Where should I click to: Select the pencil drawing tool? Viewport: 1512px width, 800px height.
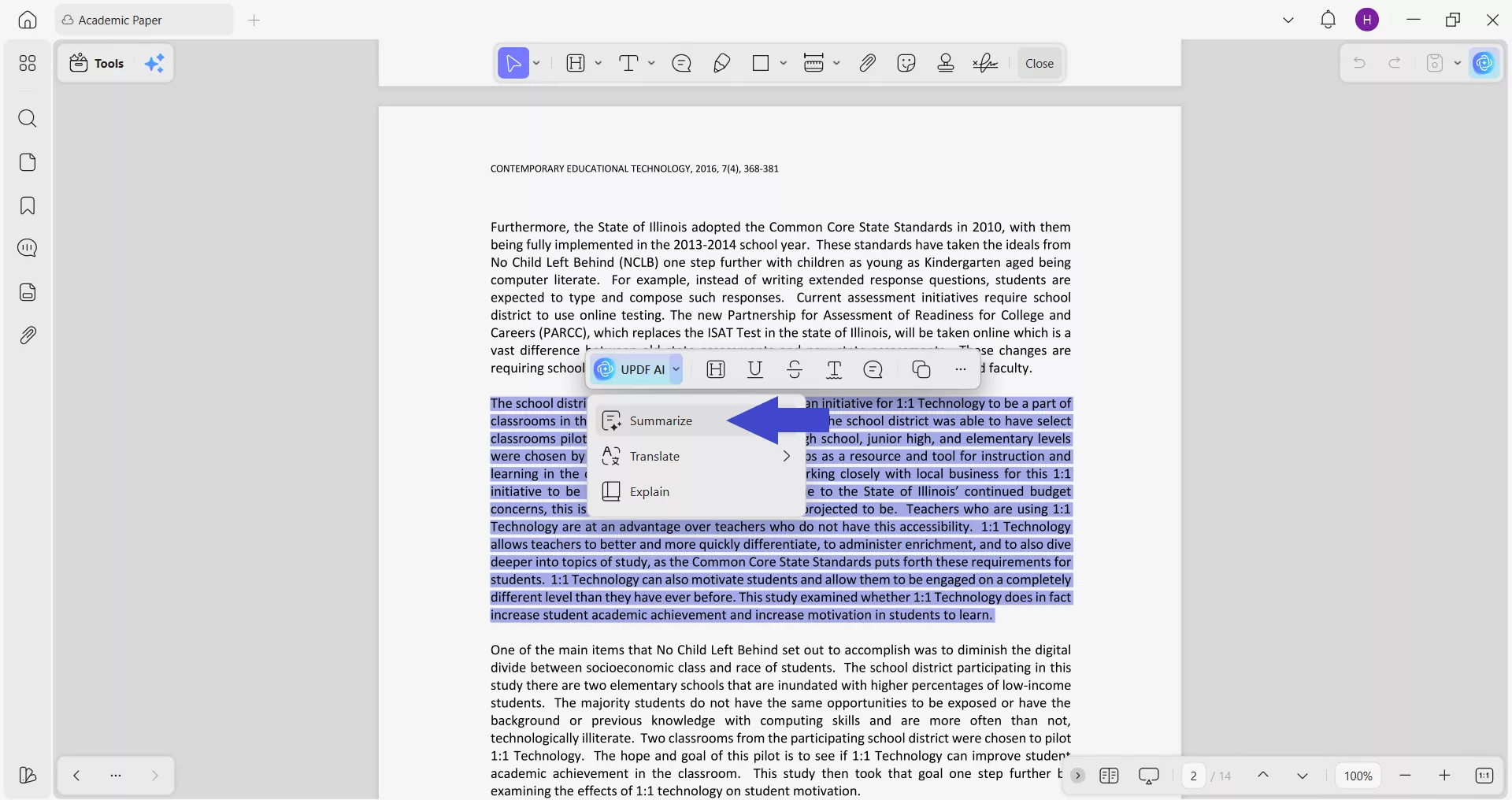[x=721, y=63]
